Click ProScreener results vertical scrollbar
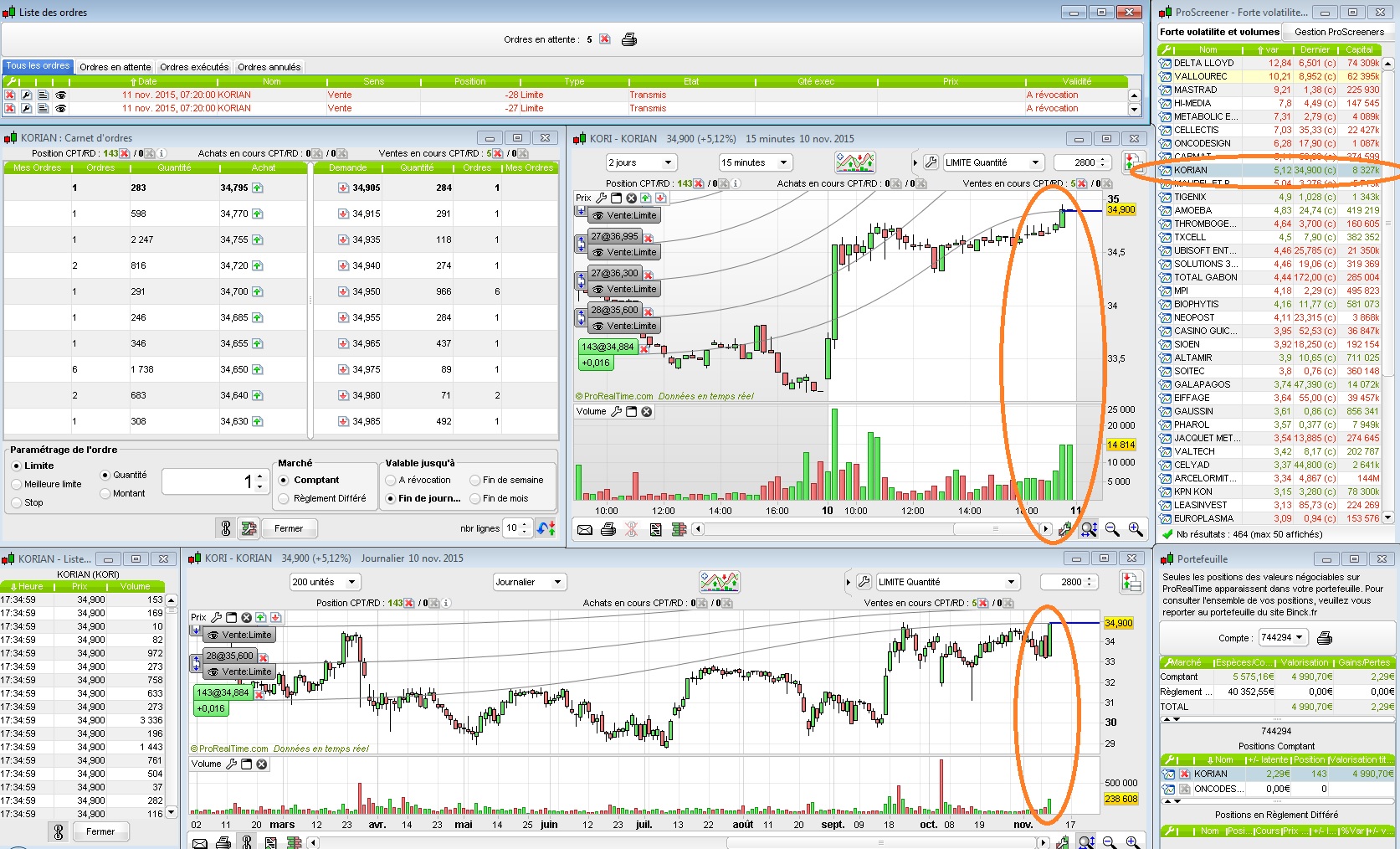The height and width of the screenshot is (849, 1400). coord(1388,290)
